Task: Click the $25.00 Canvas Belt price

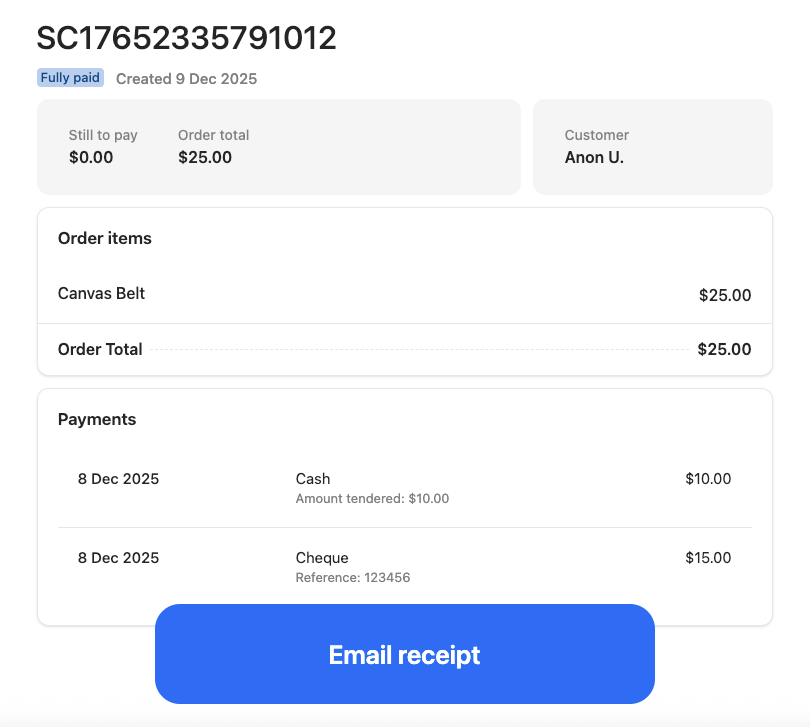Action: coord(725,295)
